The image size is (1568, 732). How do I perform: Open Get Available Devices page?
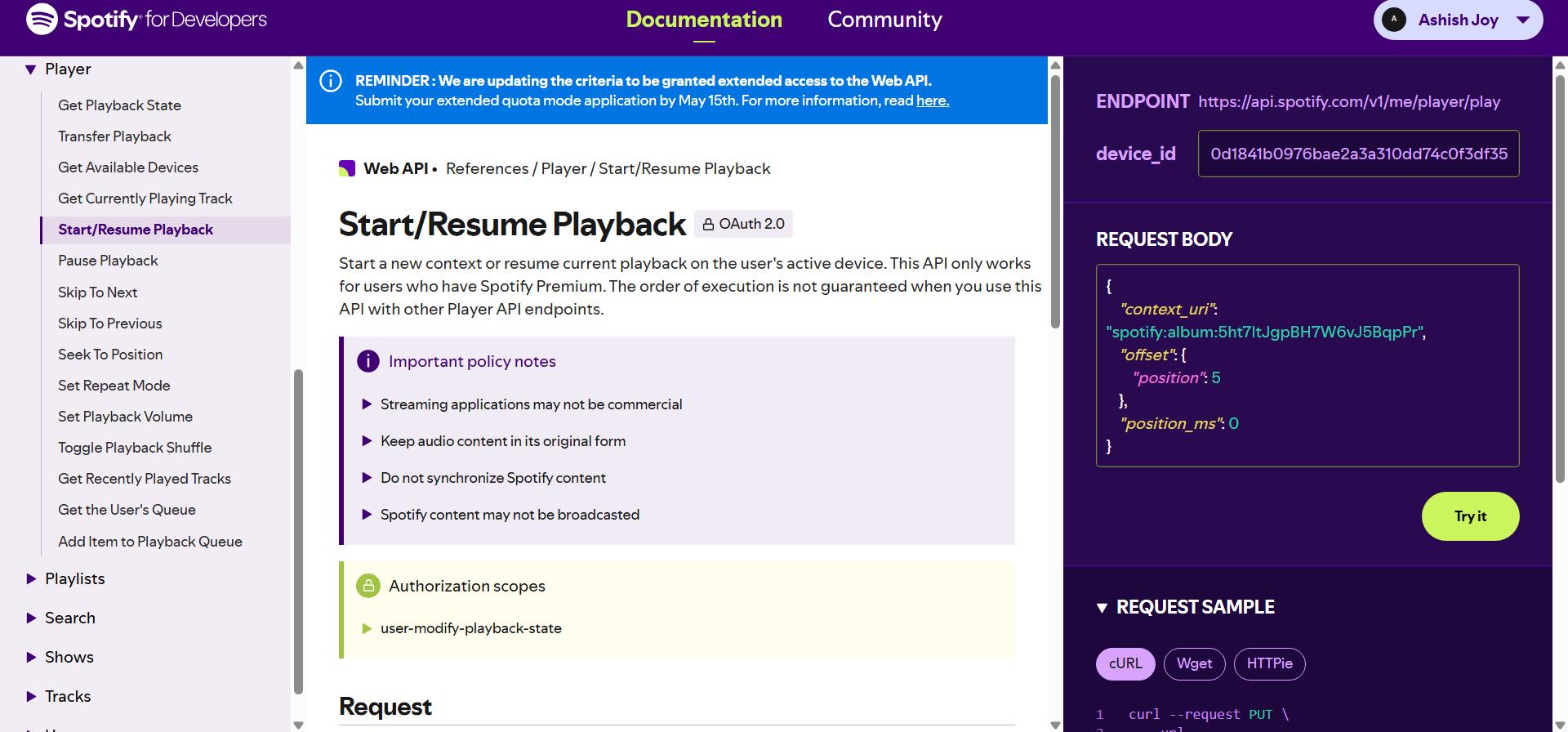click(128, 167)
